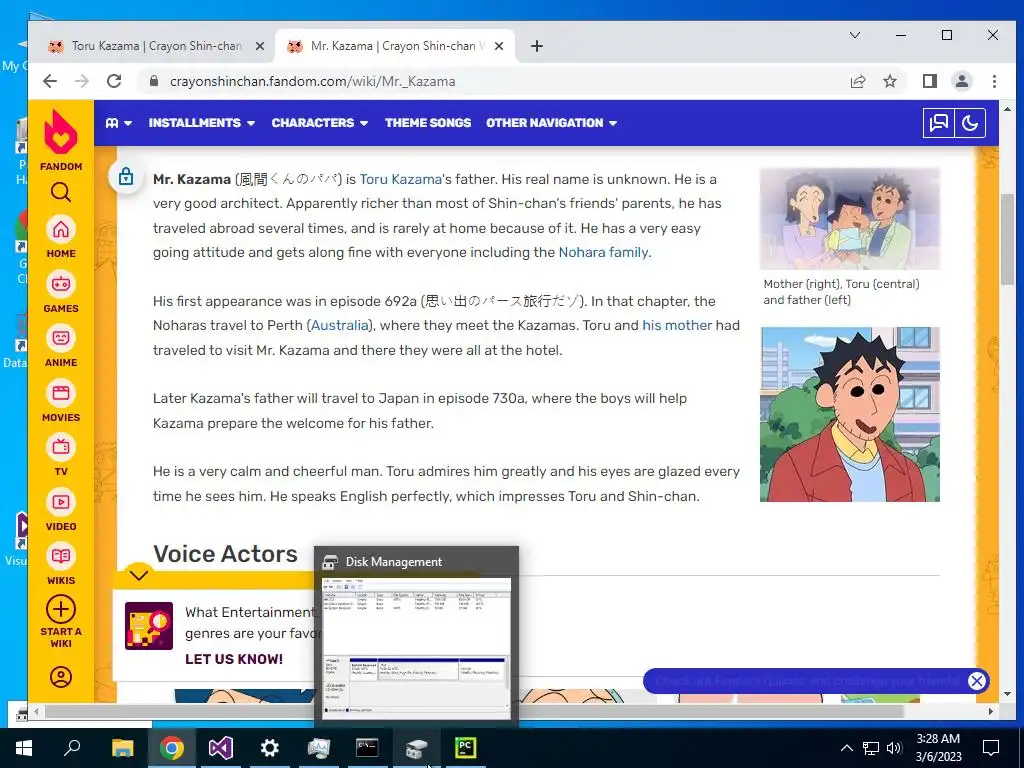
Task: Follow the Nohara family link
Action: click(x=603, y=252)
